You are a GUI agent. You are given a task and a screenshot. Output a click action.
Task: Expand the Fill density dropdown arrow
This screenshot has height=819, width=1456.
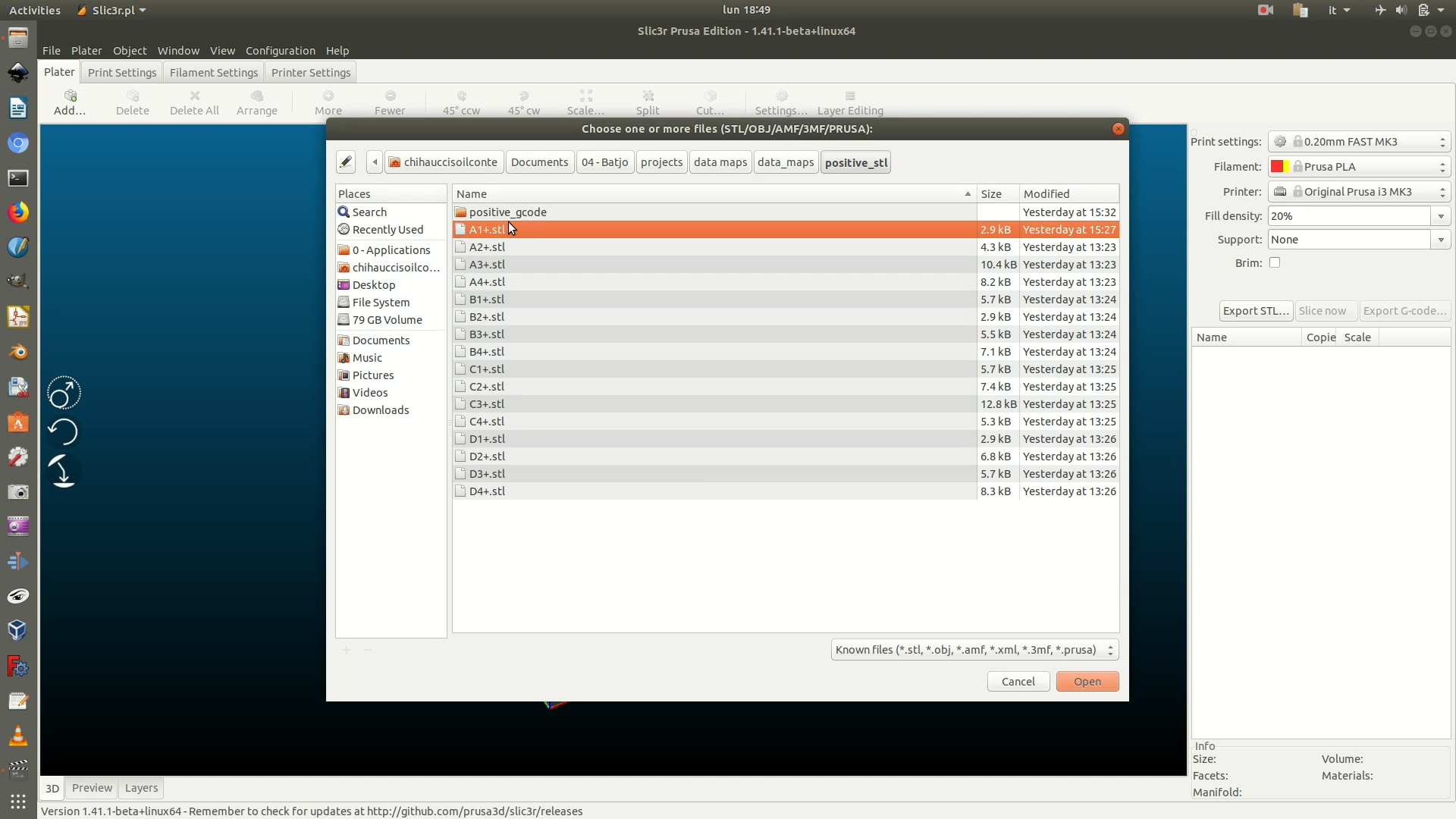pyautogui.click(x=1441, y=216)
